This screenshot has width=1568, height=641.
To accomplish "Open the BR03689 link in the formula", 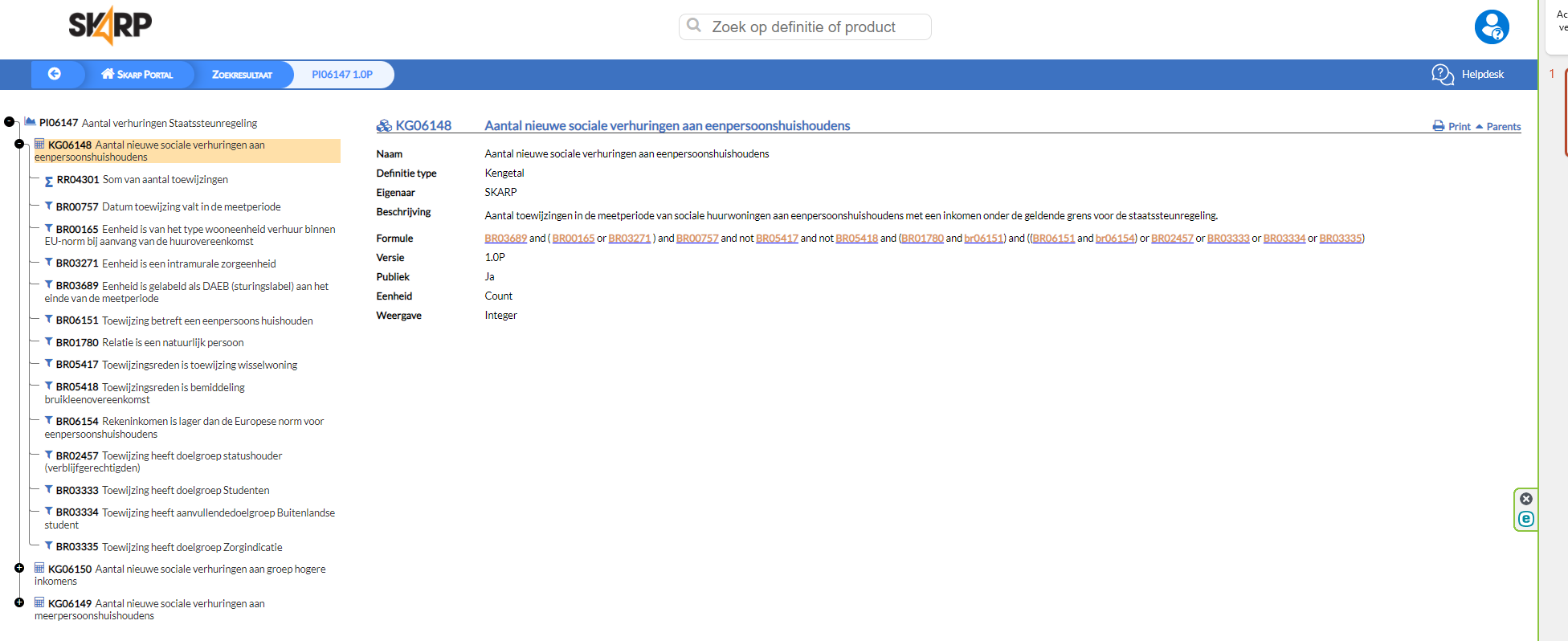I will point(505,239).
